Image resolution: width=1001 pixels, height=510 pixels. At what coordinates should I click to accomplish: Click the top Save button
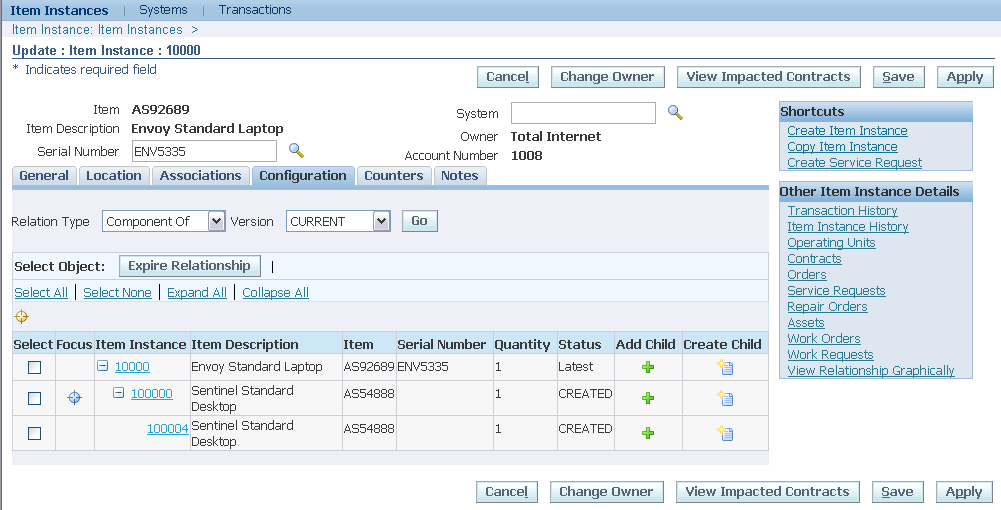(x=898, y=77)
